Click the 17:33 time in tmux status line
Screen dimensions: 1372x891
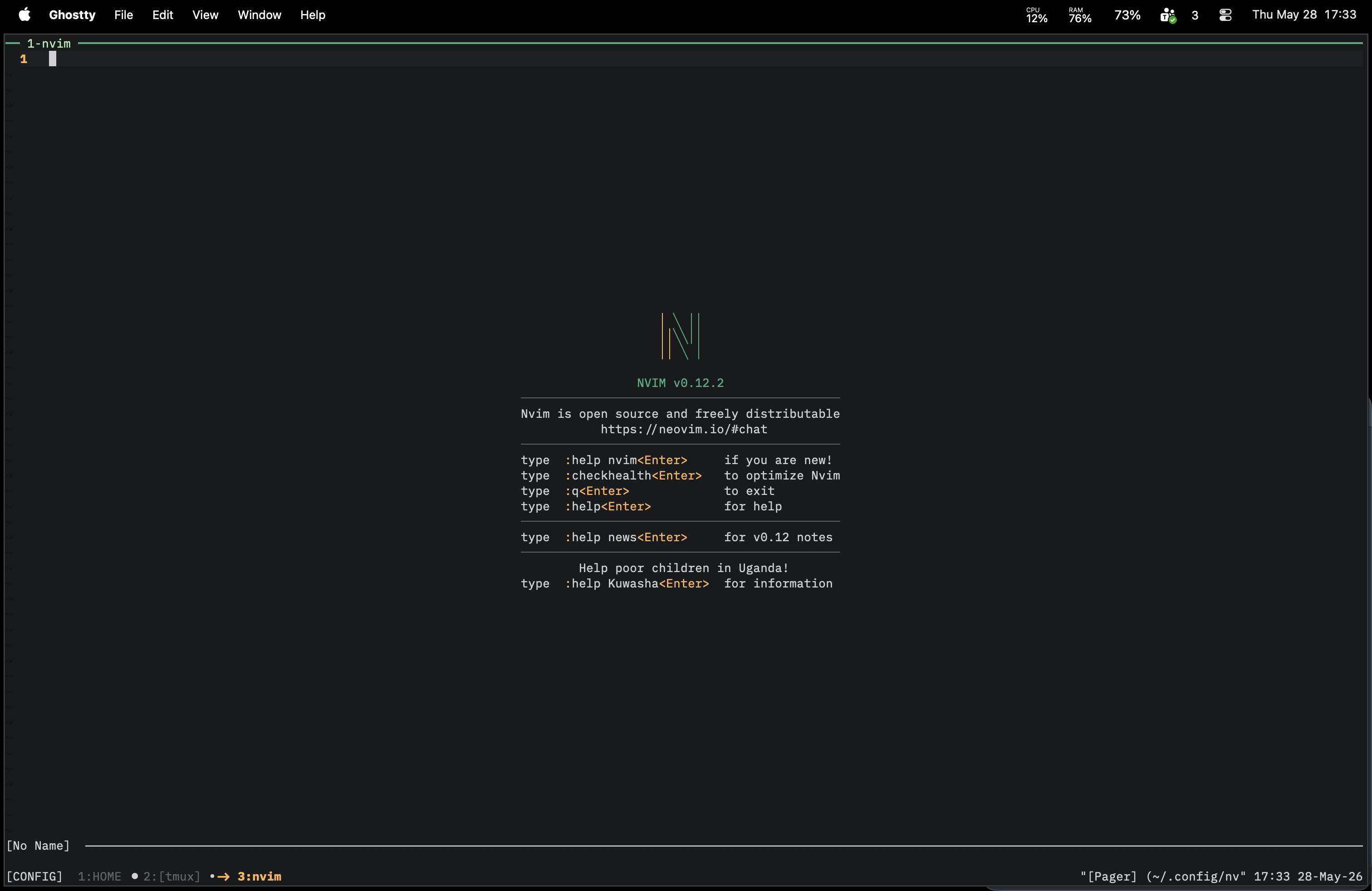tap(1272, 876)
